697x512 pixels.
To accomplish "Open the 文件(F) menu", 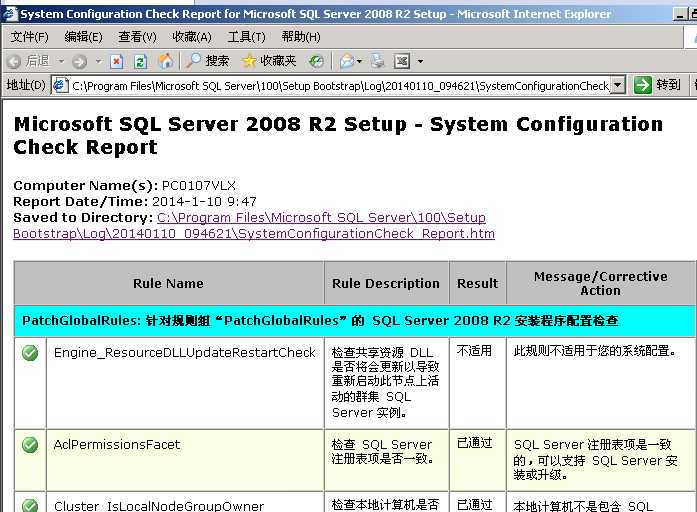I will tap(29, 37).
